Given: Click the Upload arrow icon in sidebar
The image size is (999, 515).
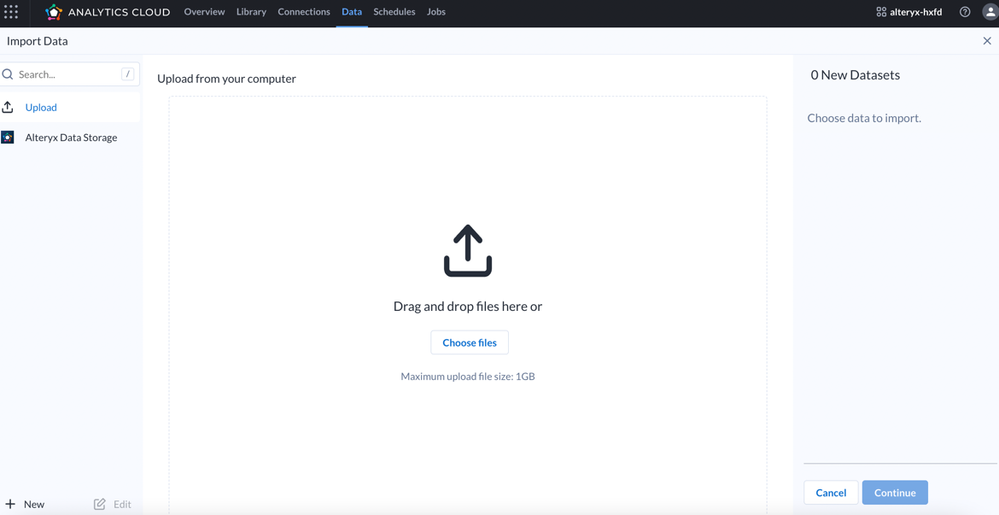Looking at the screenshot, I should 8,107.
